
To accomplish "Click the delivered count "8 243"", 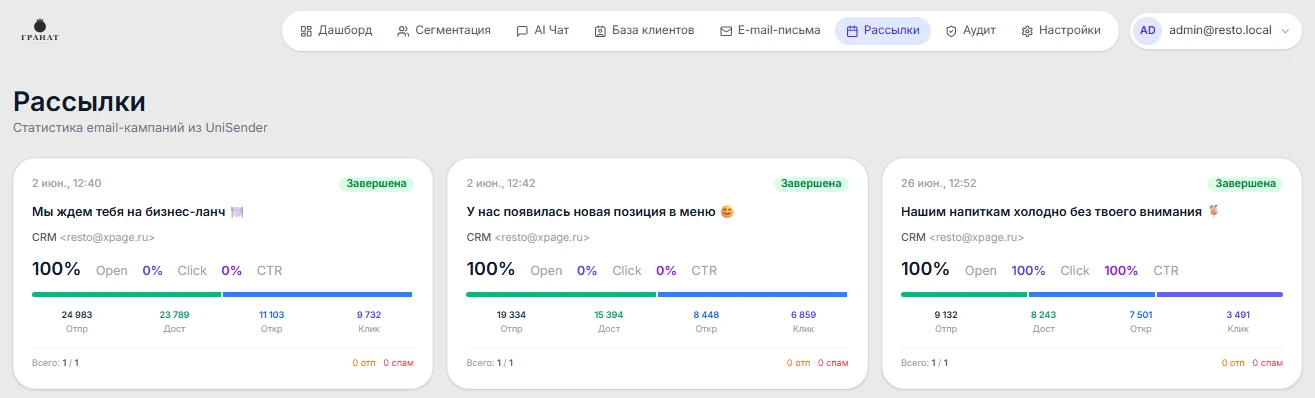I will (1044, 315).
